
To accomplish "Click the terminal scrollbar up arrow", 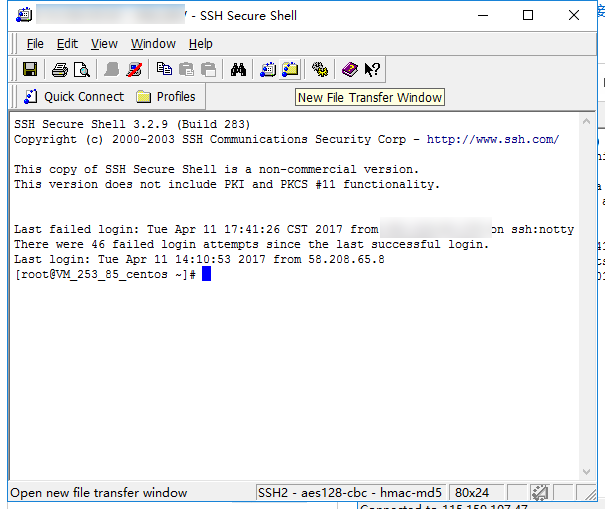I will 586,121.
